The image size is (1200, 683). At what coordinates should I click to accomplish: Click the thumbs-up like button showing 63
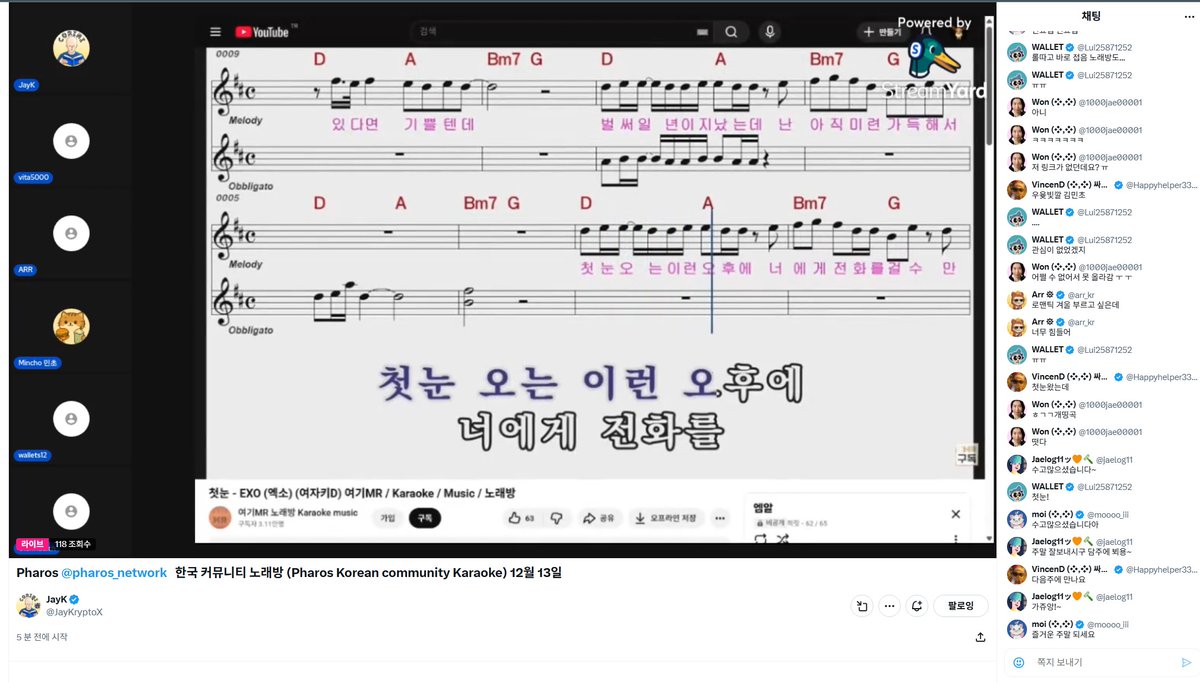[521, 518]
